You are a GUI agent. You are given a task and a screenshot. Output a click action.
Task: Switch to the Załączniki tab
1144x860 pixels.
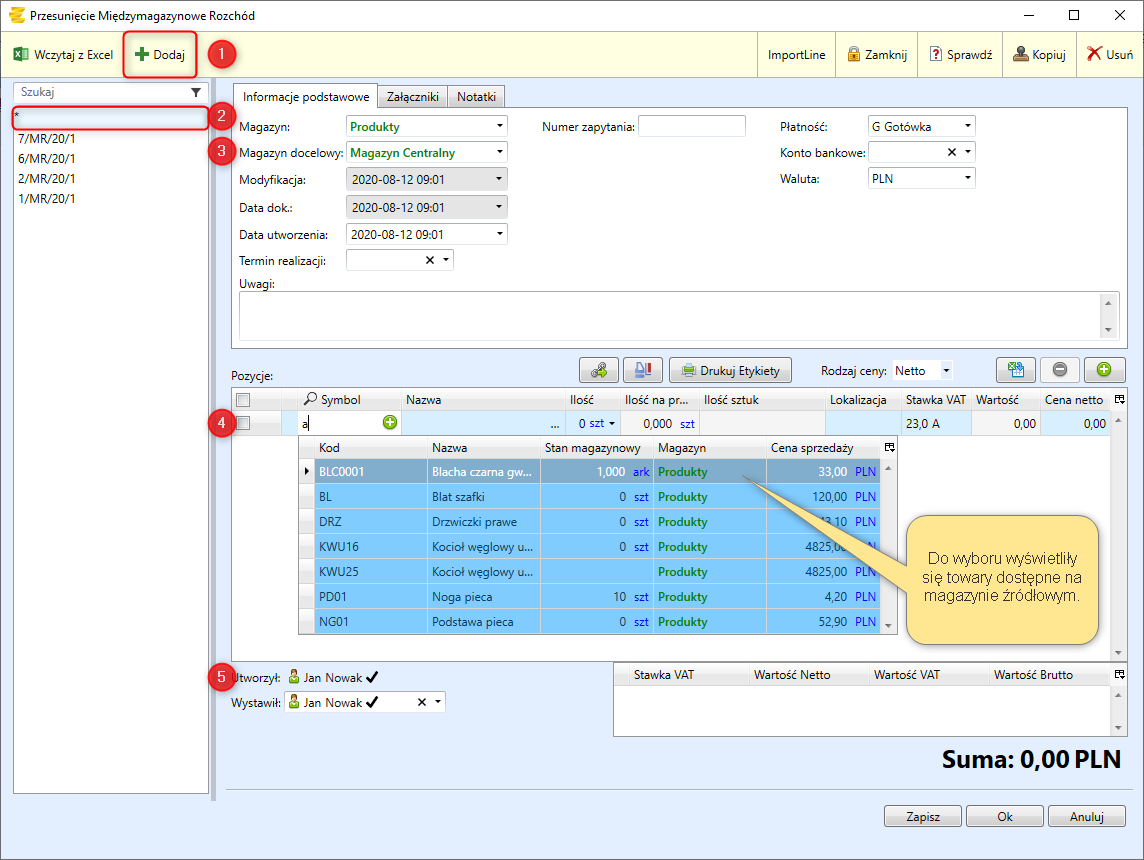[412, 97]
